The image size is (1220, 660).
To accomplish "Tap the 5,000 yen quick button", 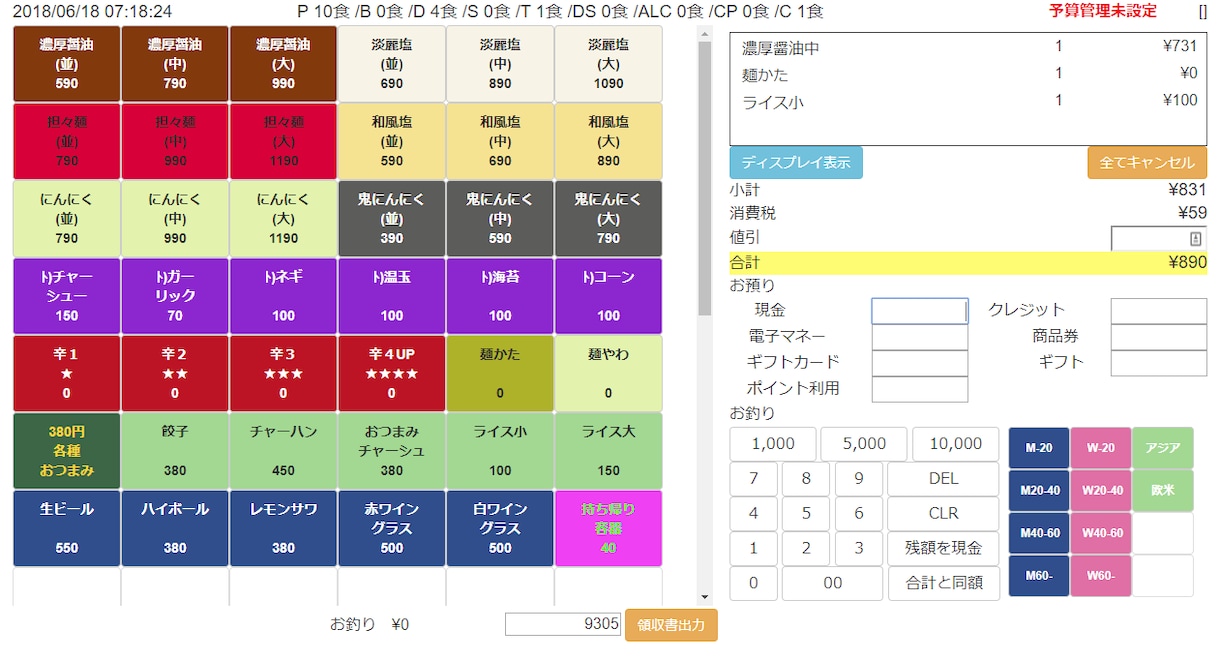I will 864,444.
